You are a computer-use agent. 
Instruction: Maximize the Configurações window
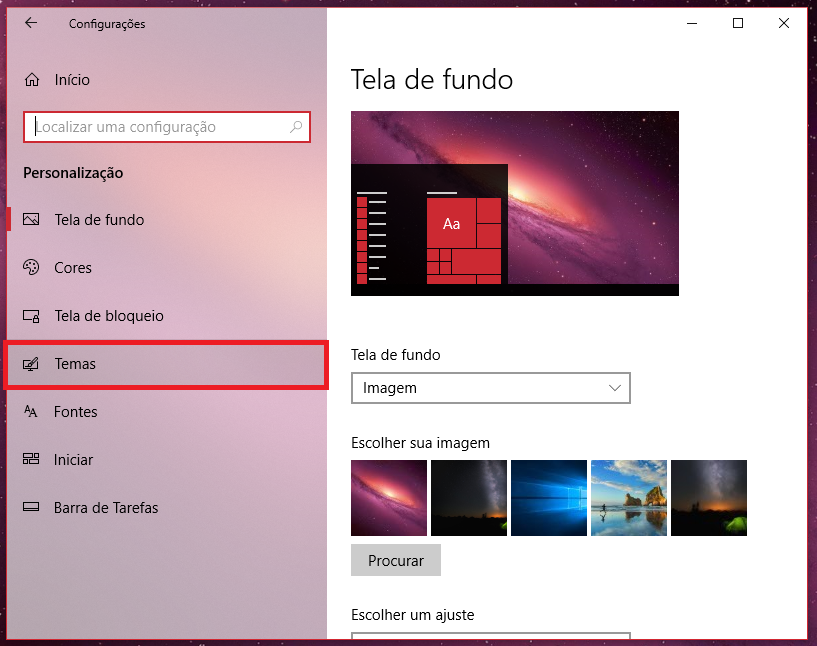tap(738, 23)
